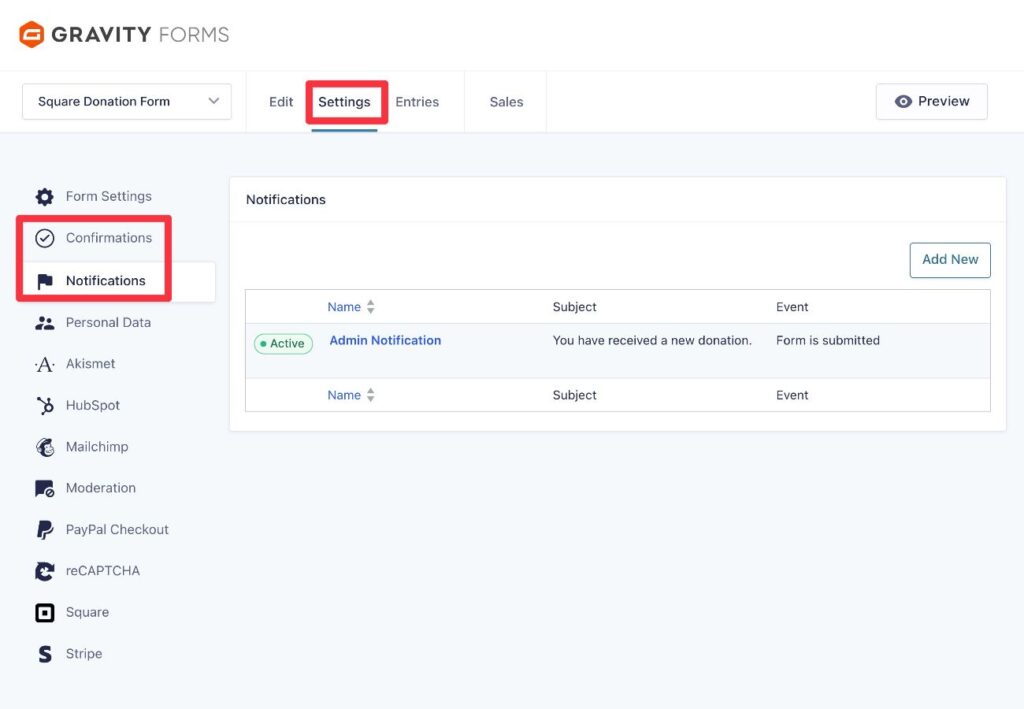The width and height of the screenshot is (1024, 709).
Task: Click the eye icon in Preview button
Action: [903, 101]
